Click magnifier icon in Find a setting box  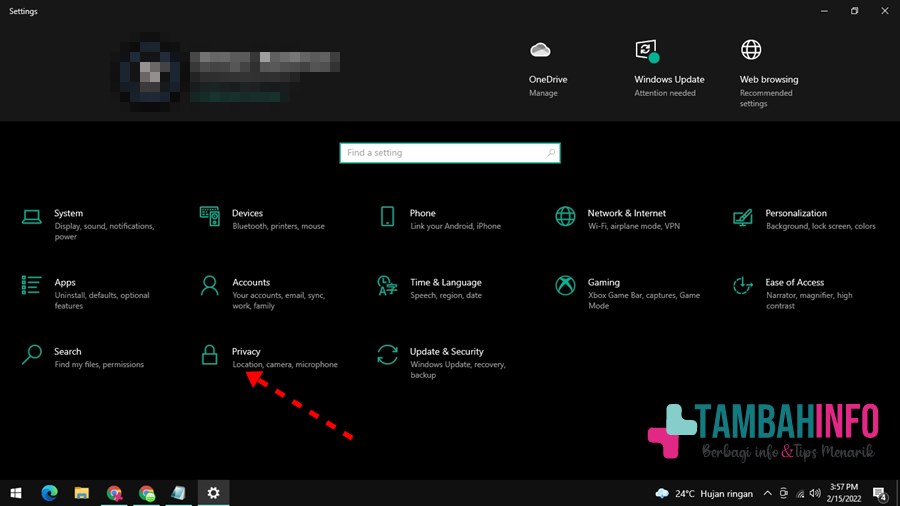point(550,153)
